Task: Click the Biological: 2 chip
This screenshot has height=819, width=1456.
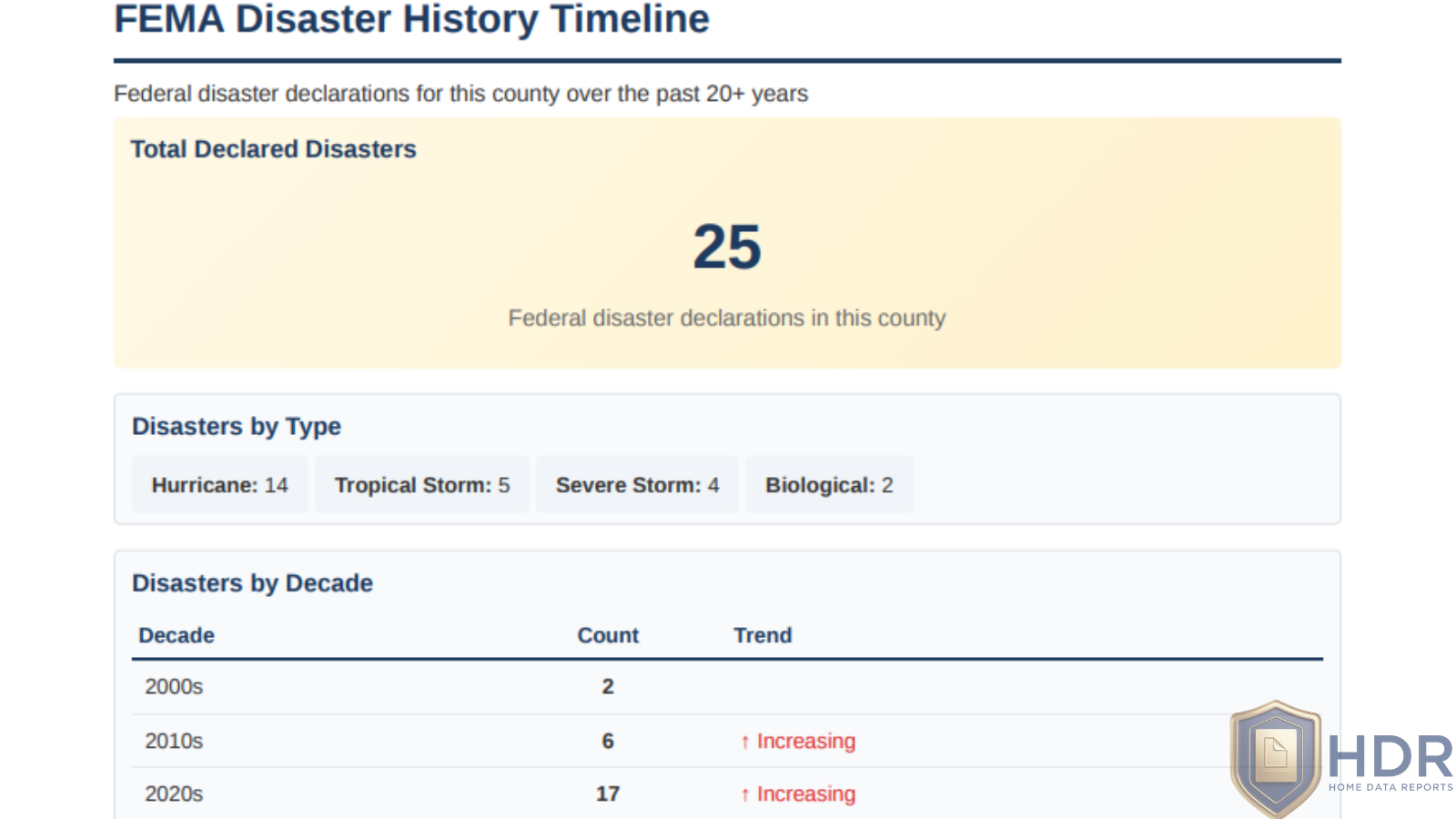Action: [x=829, y=485]
